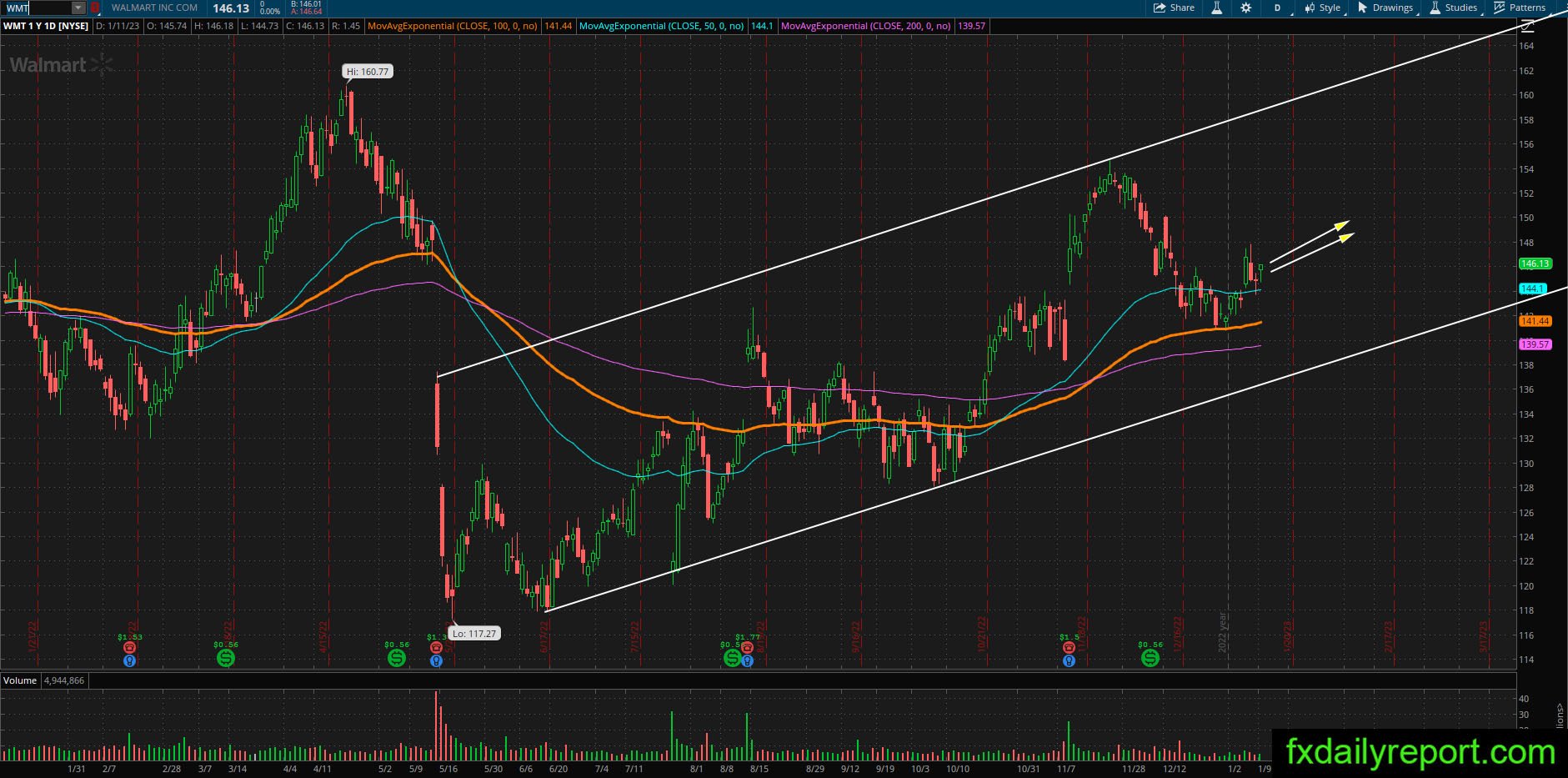Screen dimensions: 1568x778
Task: Click the WALMART INC COM company name
Action: [154, 8]
